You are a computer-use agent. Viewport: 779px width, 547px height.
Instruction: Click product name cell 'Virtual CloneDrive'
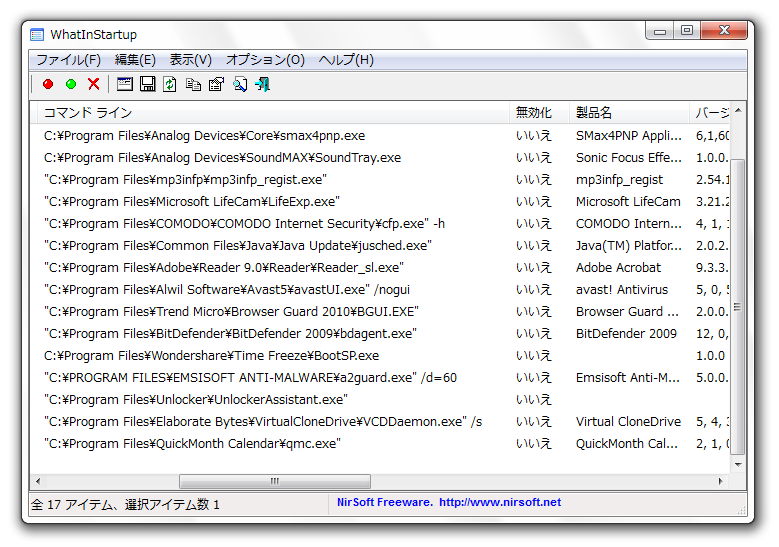(x=628, y=421)
